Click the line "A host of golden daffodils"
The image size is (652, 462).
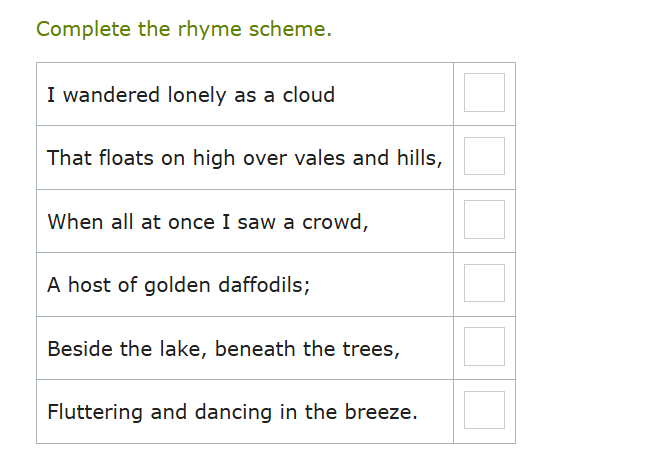pos(179,285)
